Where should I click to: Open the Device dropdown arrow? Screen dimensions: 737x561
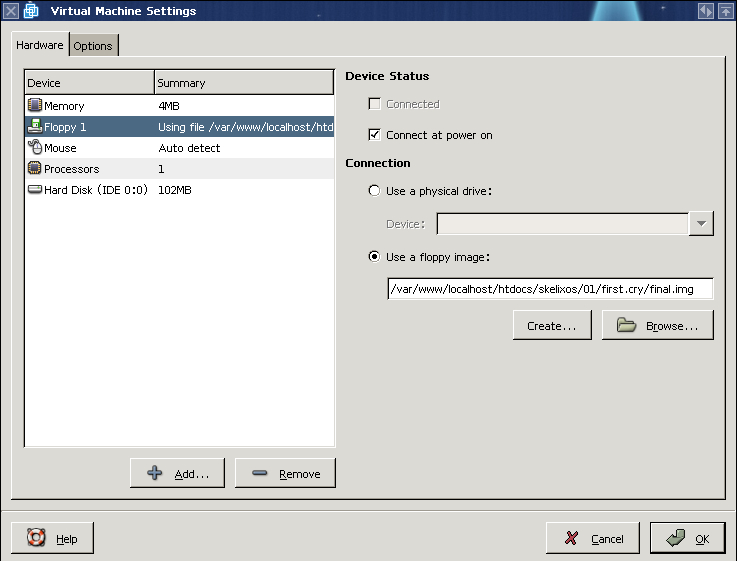[x=701, y=224]
